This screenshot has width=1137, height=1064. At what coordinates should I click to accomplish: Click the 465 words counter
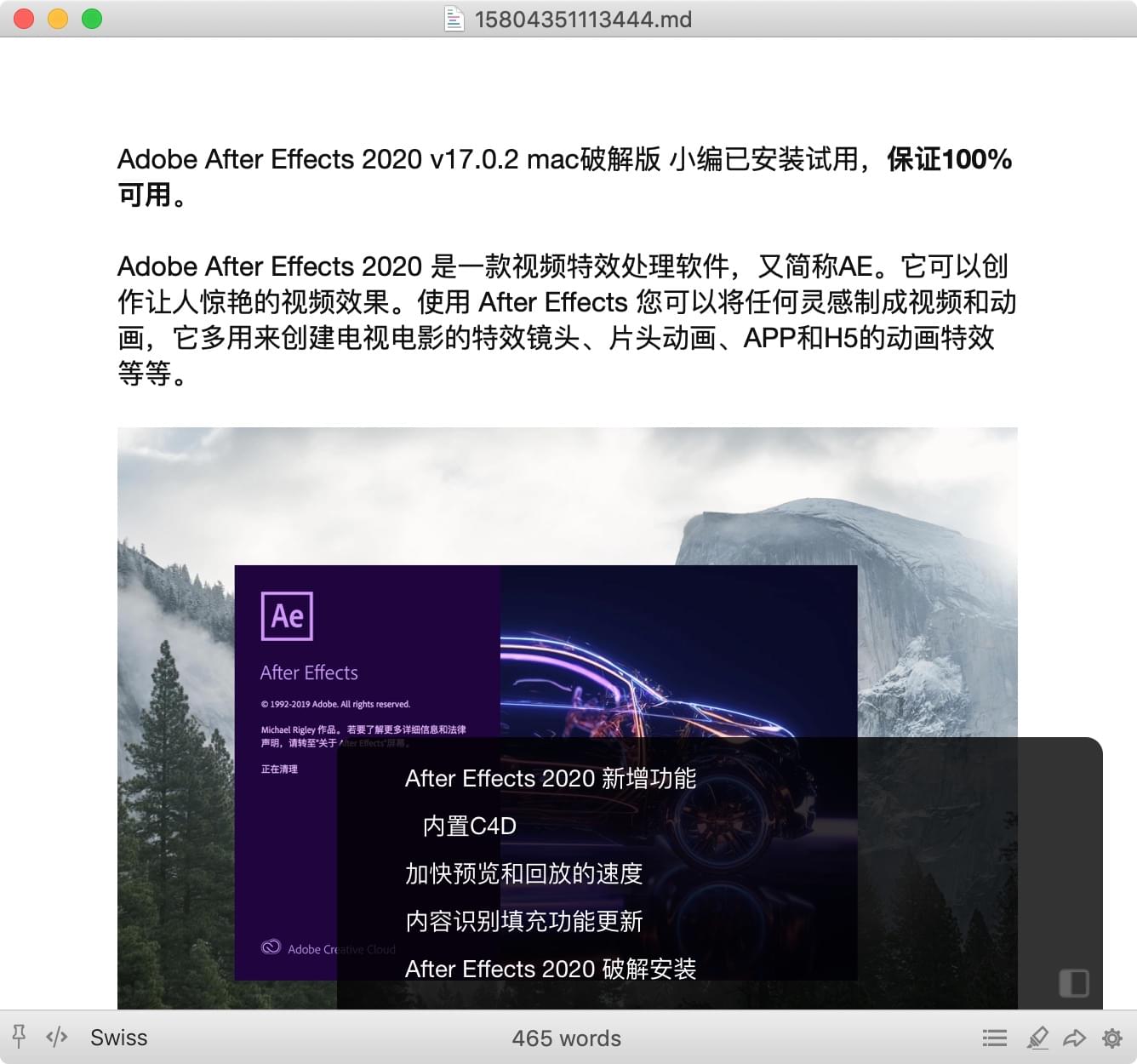[567, 1038]
